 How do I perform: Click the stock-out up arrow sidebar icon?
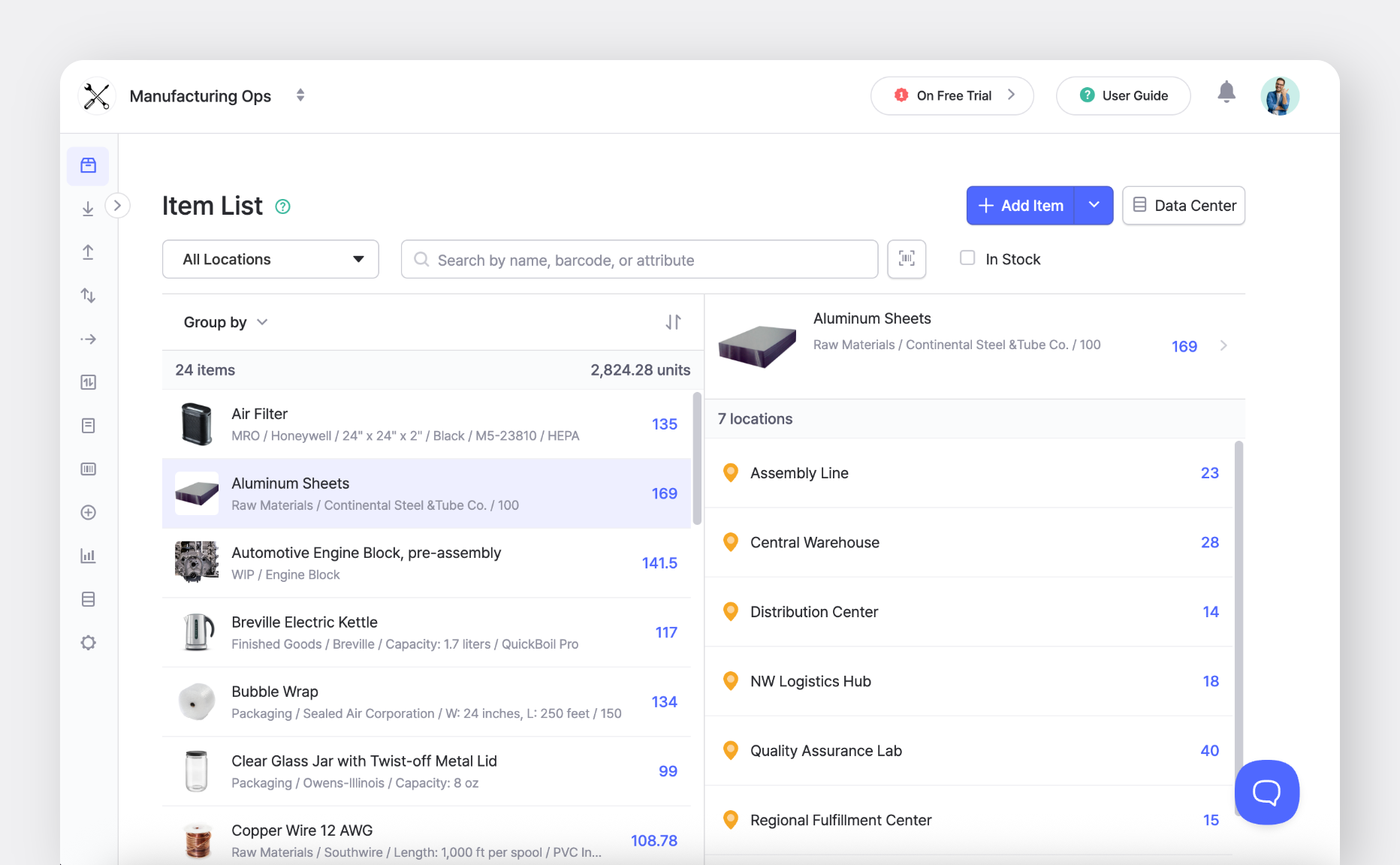88,252
